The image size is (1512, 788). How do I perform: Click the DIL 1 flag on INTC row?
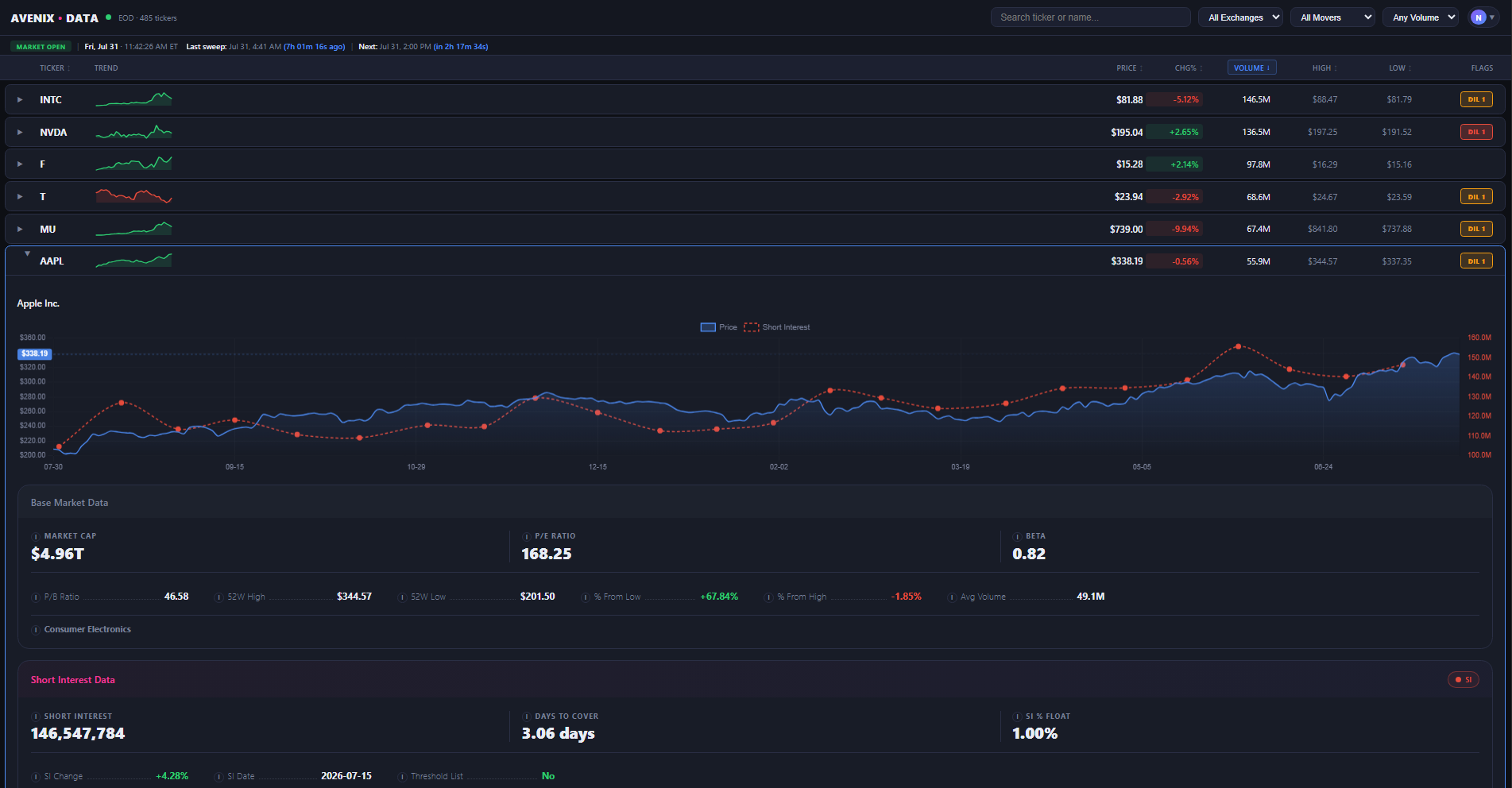click(1476, 99)
